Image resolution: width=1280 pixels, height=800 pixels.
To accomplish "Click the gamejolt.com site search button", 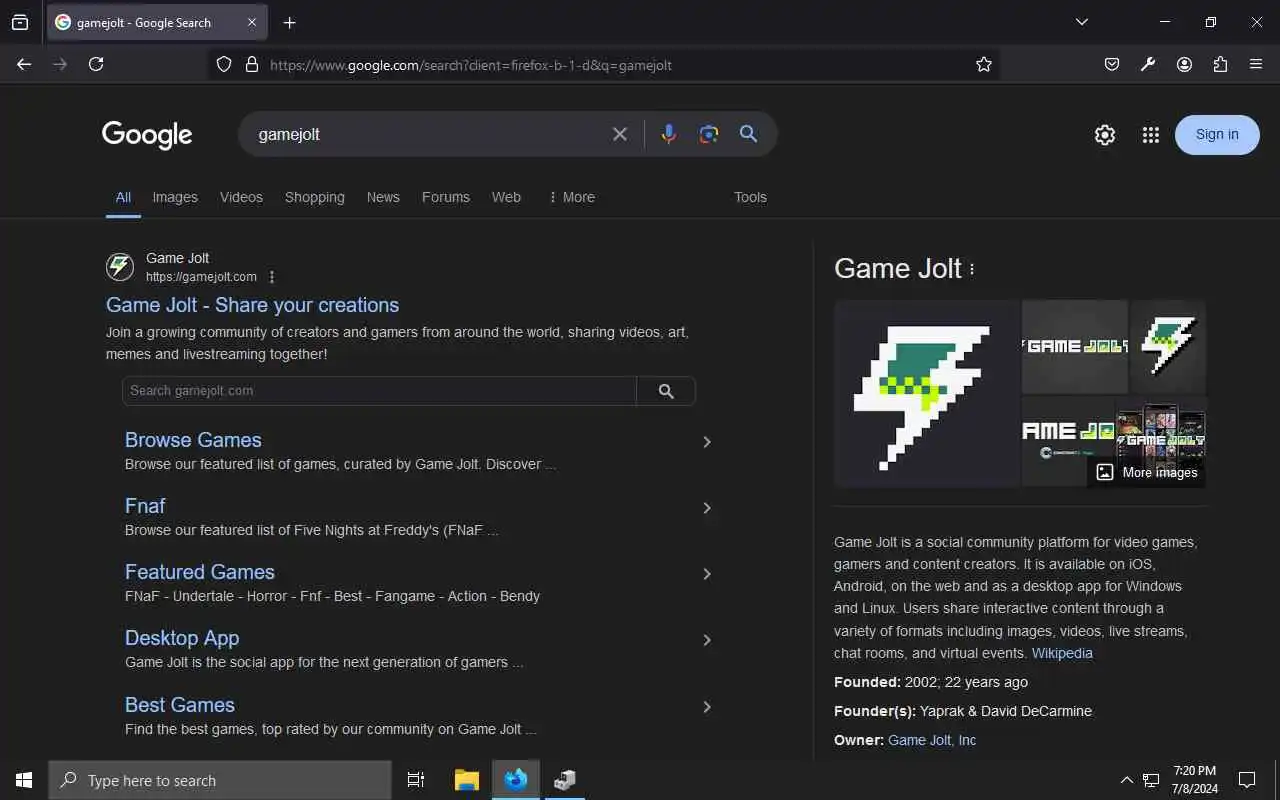I will (x=666, y=391).
